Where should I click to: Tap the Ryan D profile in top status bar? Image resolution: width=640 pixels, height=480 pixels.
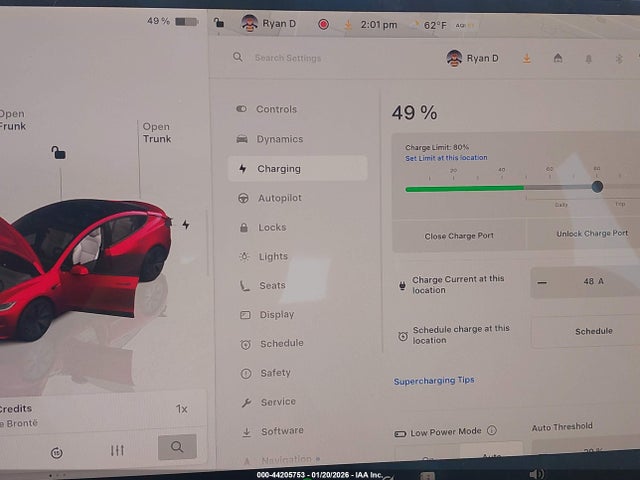tap(269, 24)
